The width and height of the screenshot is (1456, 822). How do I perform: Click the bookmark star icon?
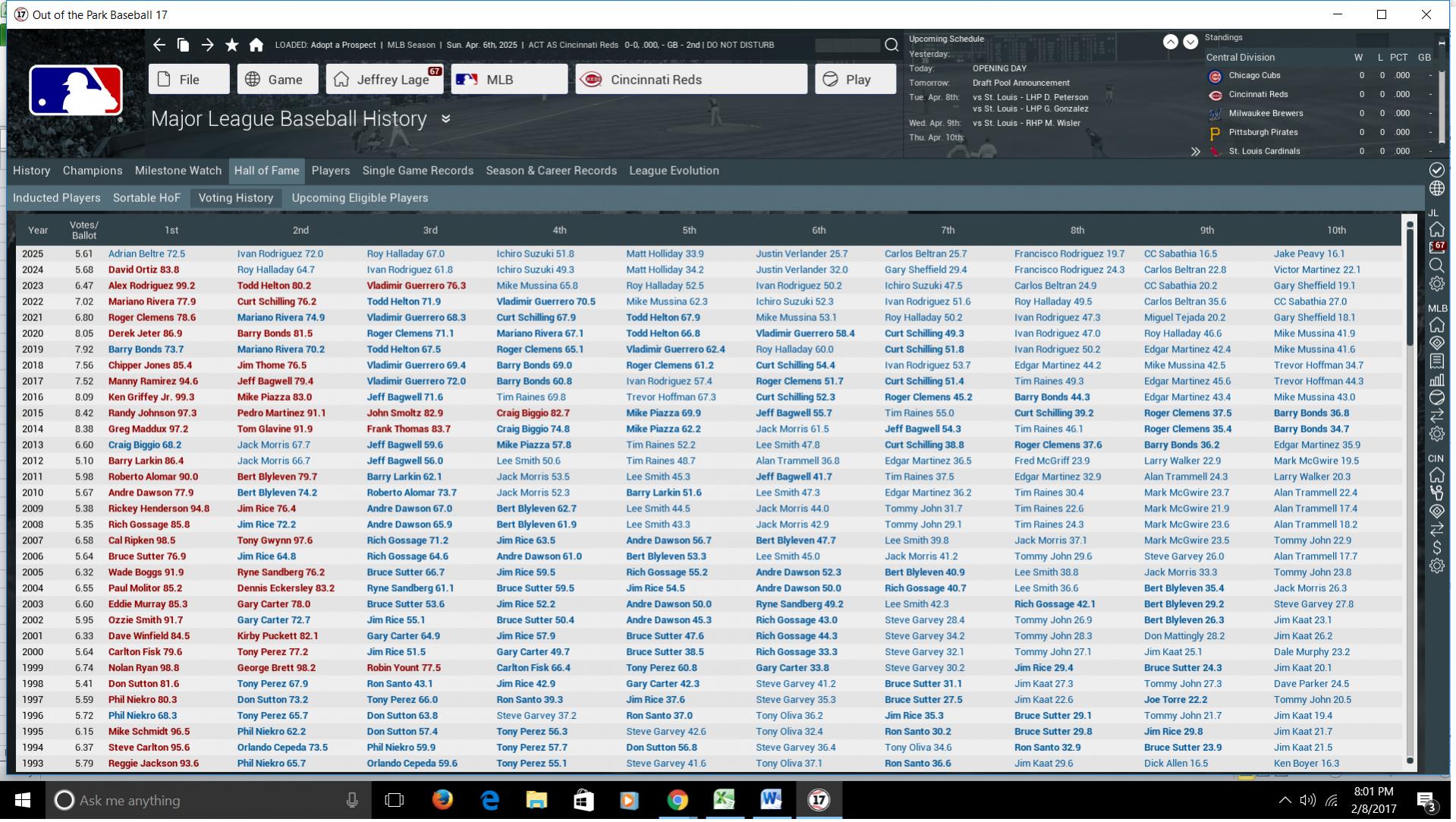tap(231, 45)
